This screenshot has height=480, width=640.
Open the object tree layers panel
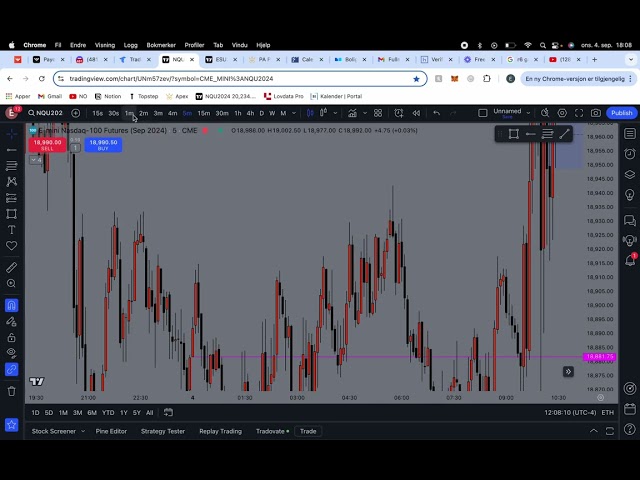[630, 174]
